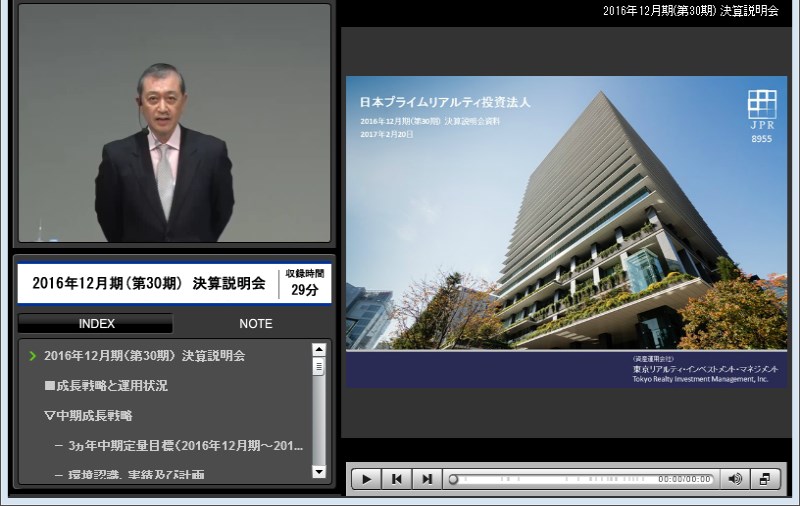
Task: Click the green arrow current-chapter marker
Action: tap(33, 356)
